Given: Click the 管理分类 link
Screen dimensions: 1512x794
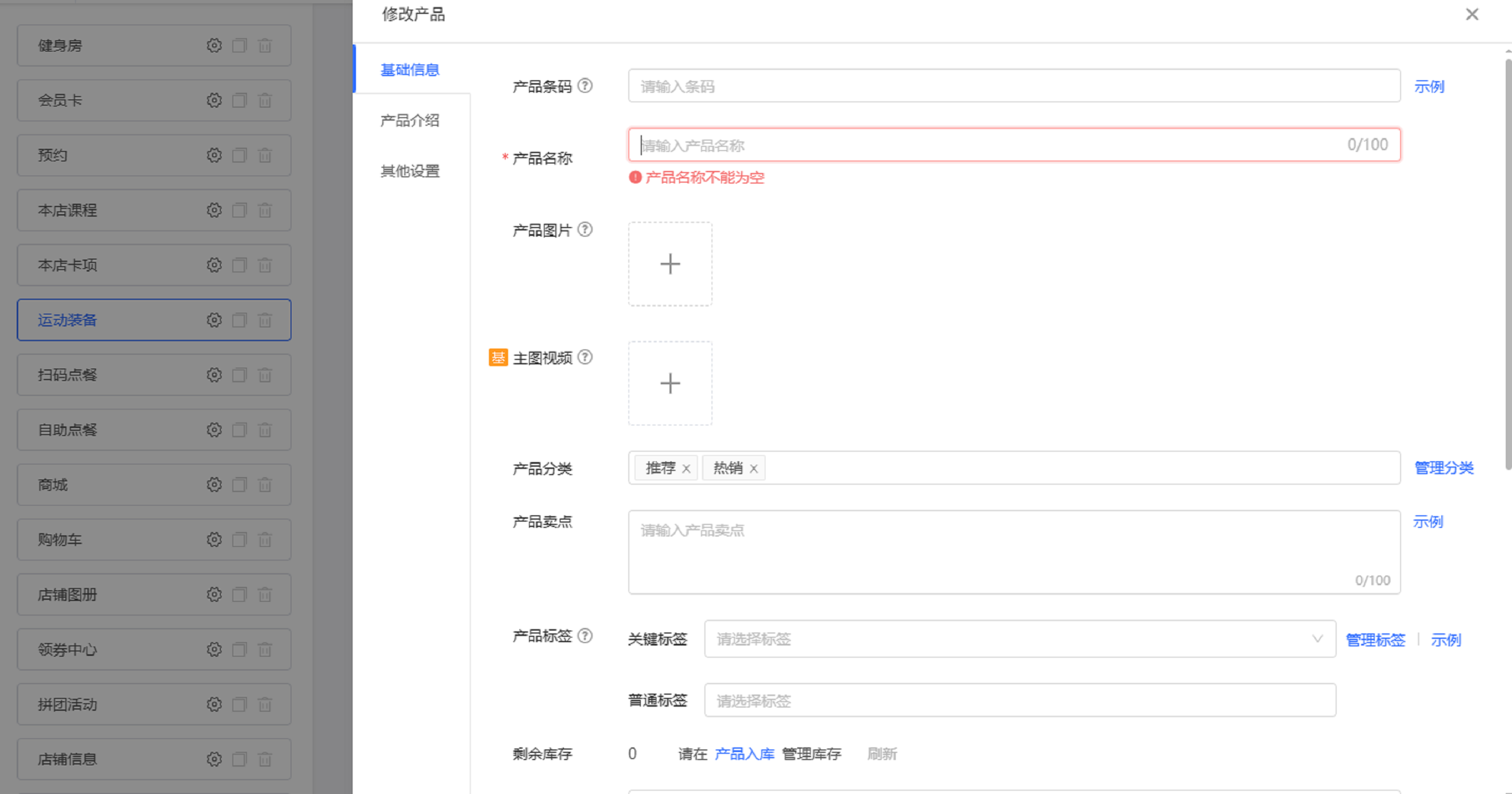Looking at the screenshot, I should click(x=1443, y=468).
